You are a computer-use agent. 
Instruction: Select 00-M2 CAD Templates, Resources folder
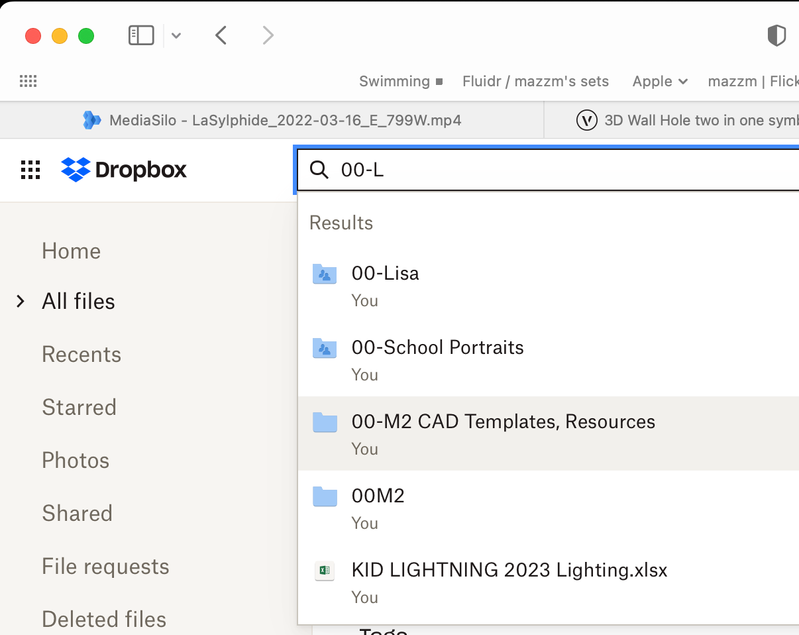coord(503,422)
